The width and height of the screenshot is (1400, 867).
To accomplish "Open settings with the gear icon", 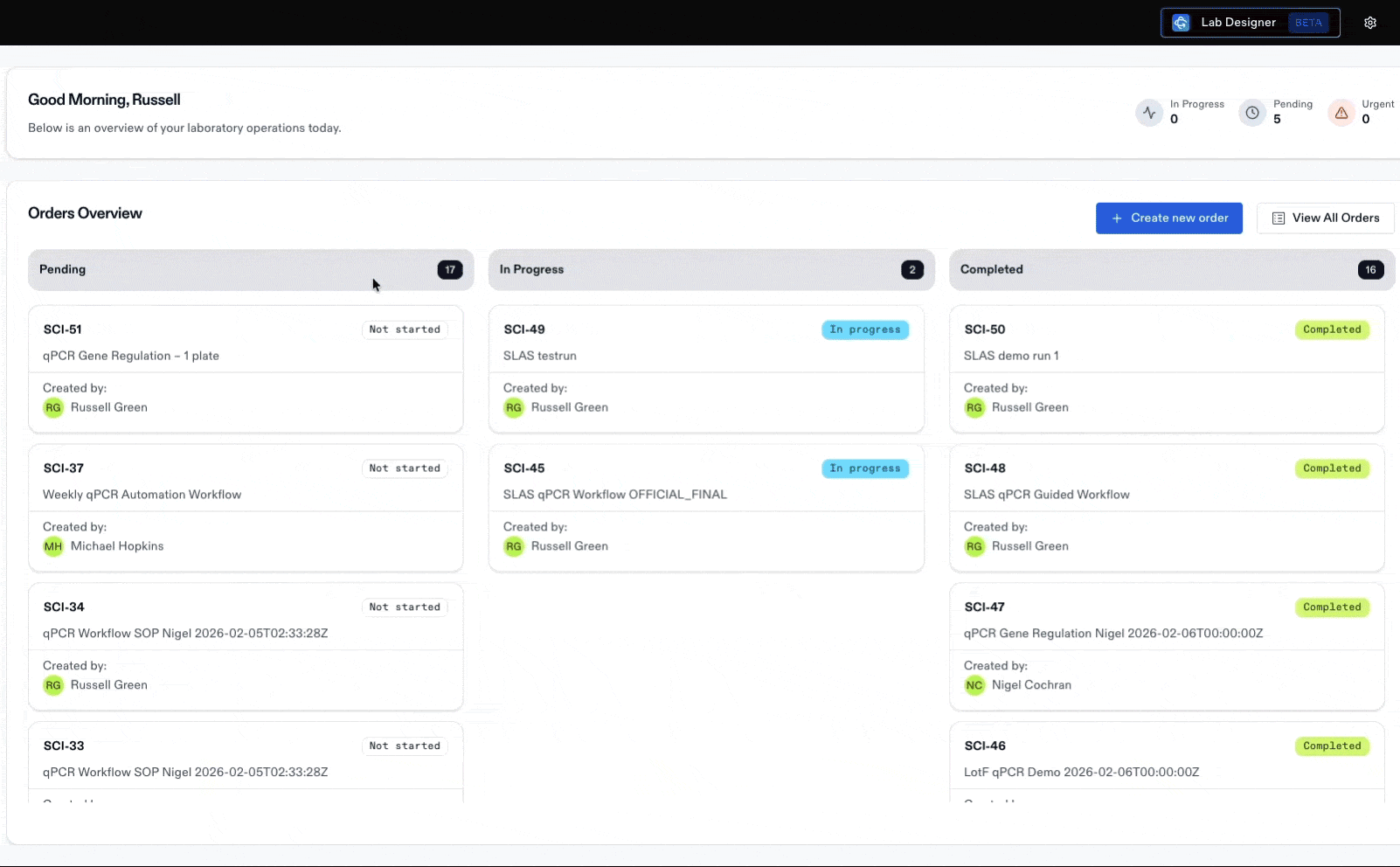I will [x=1369, y=22].
